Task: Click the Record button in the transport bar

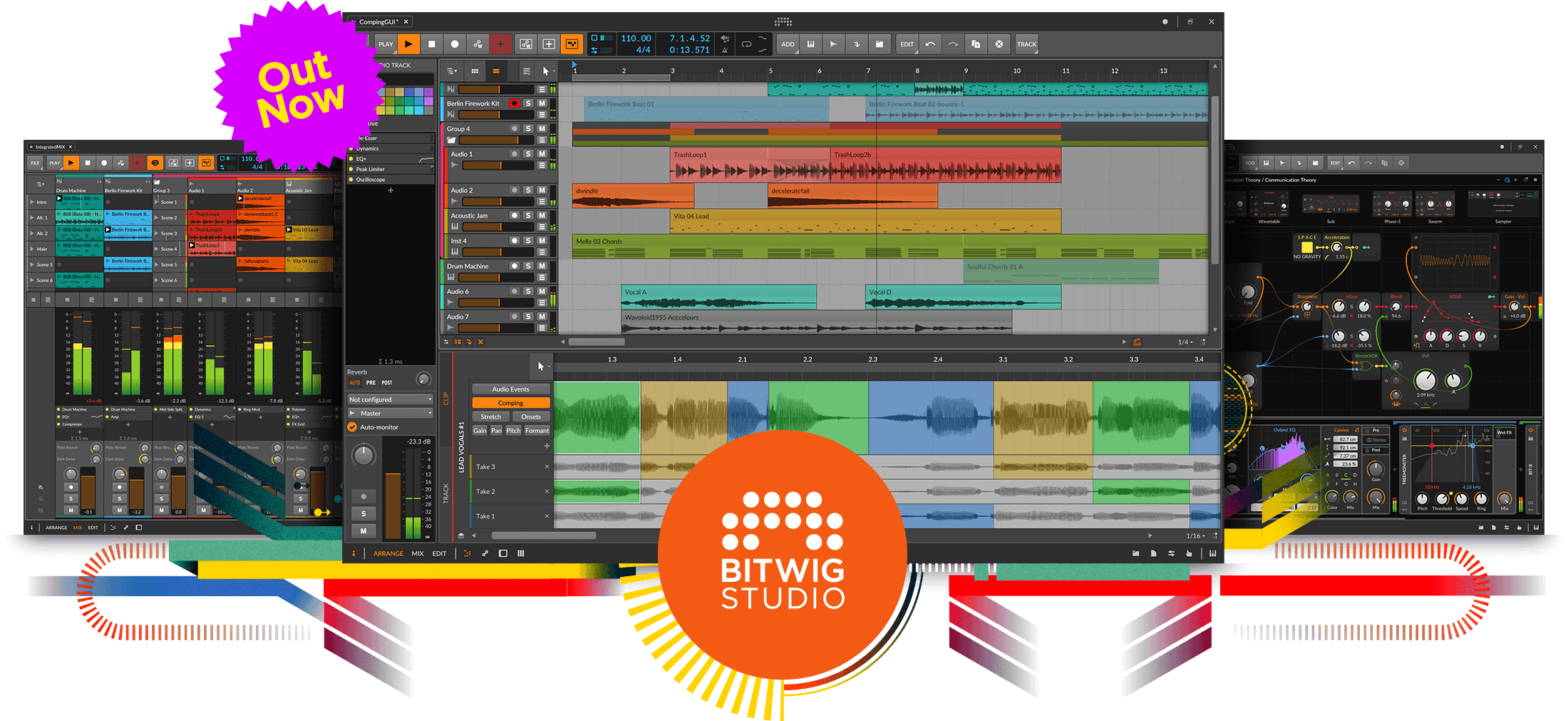Action: [455, 44]
